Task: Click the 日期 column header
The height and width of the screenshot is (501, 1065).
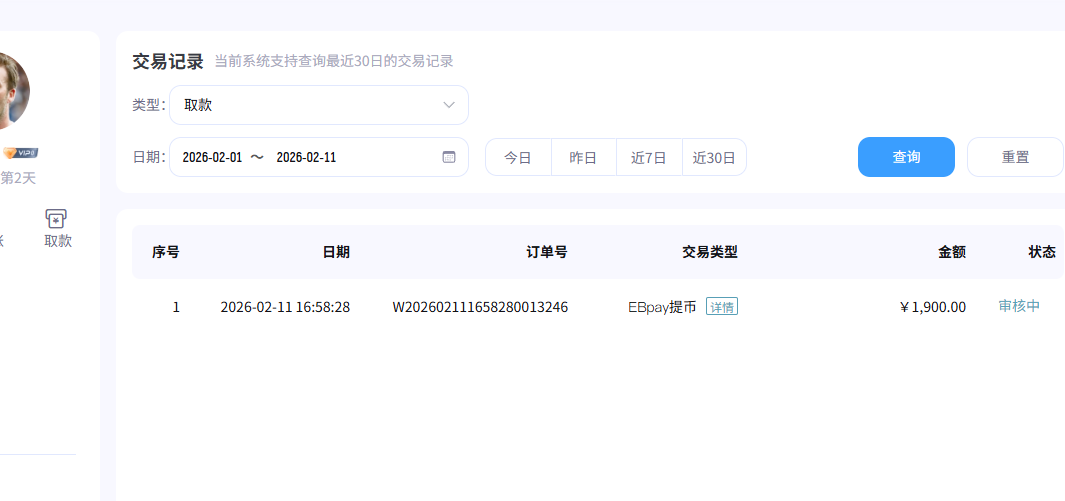Action: click(x=336, y=252)
